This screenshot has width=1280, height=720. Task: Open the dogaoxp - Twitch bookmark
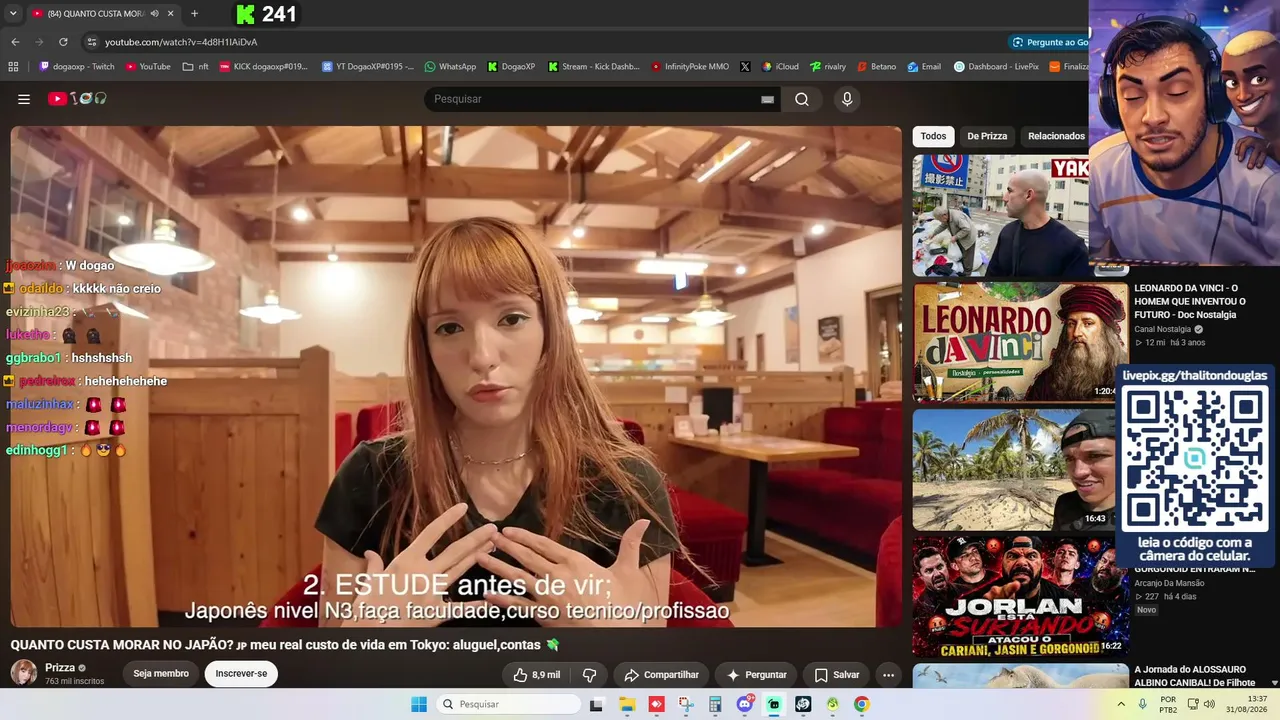click(x=77, y=67)
